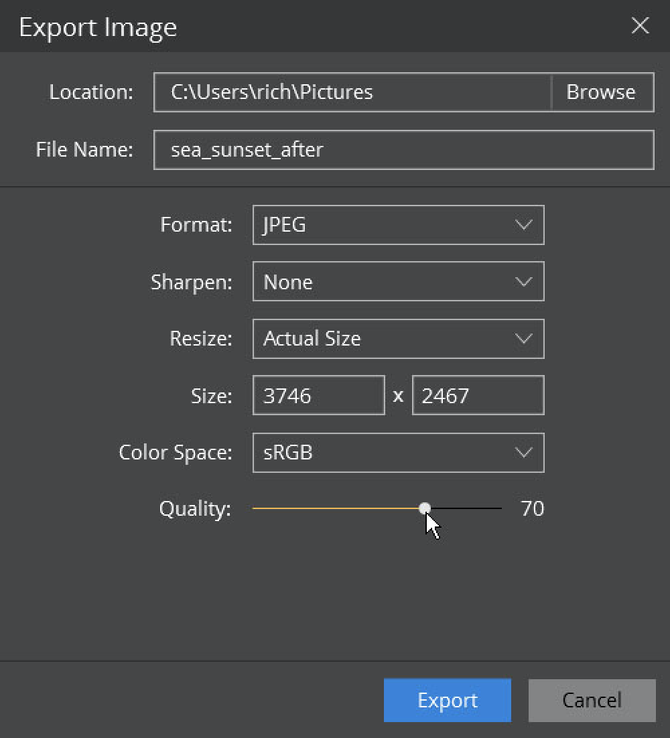Open the Color Space dropdown showing sRGB
This screenshot has width=670, height=738.
[x=399, y=453]
